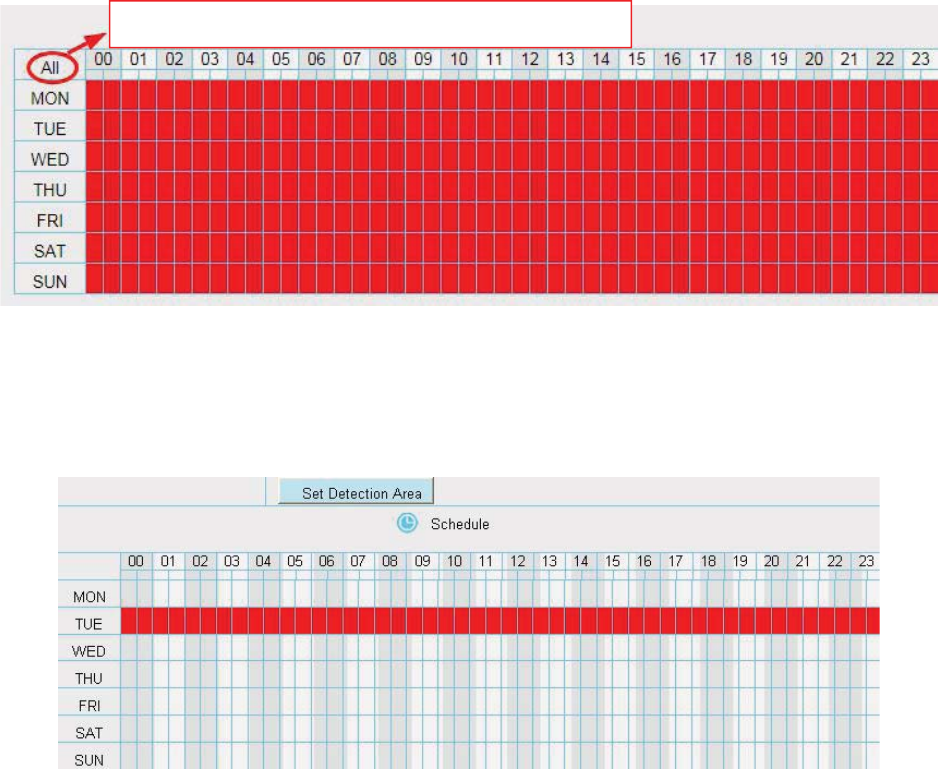
Task: Click hour 21 column header in bottom schedule
Action: (x=803, y=561)
